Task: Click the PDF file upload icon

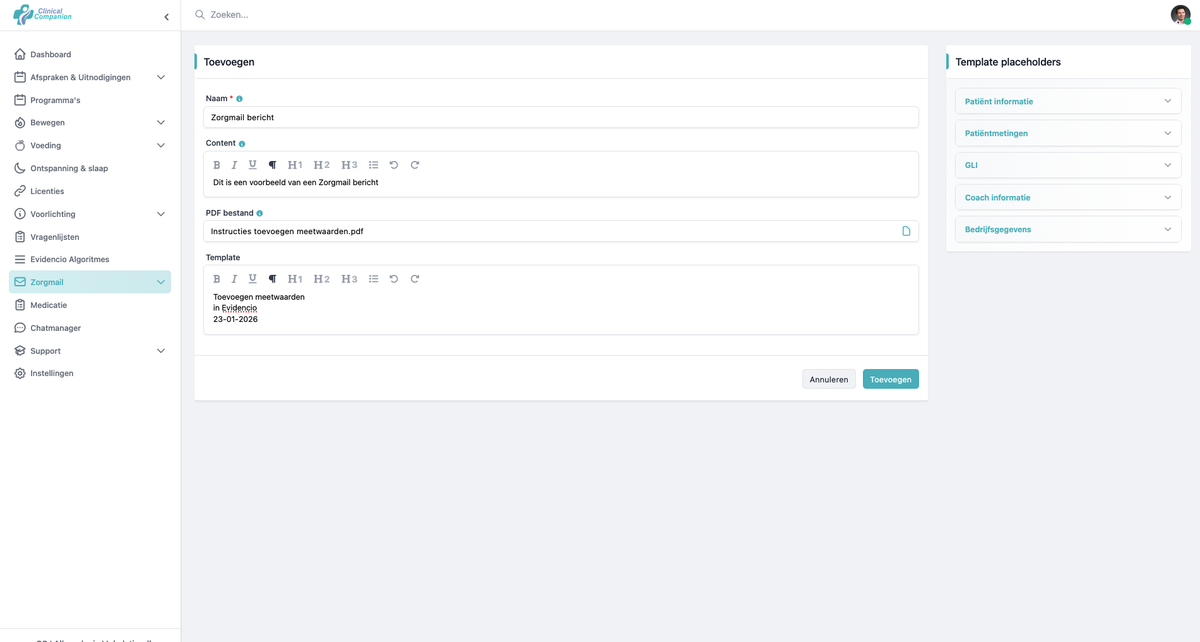Action: coord(906,231)
